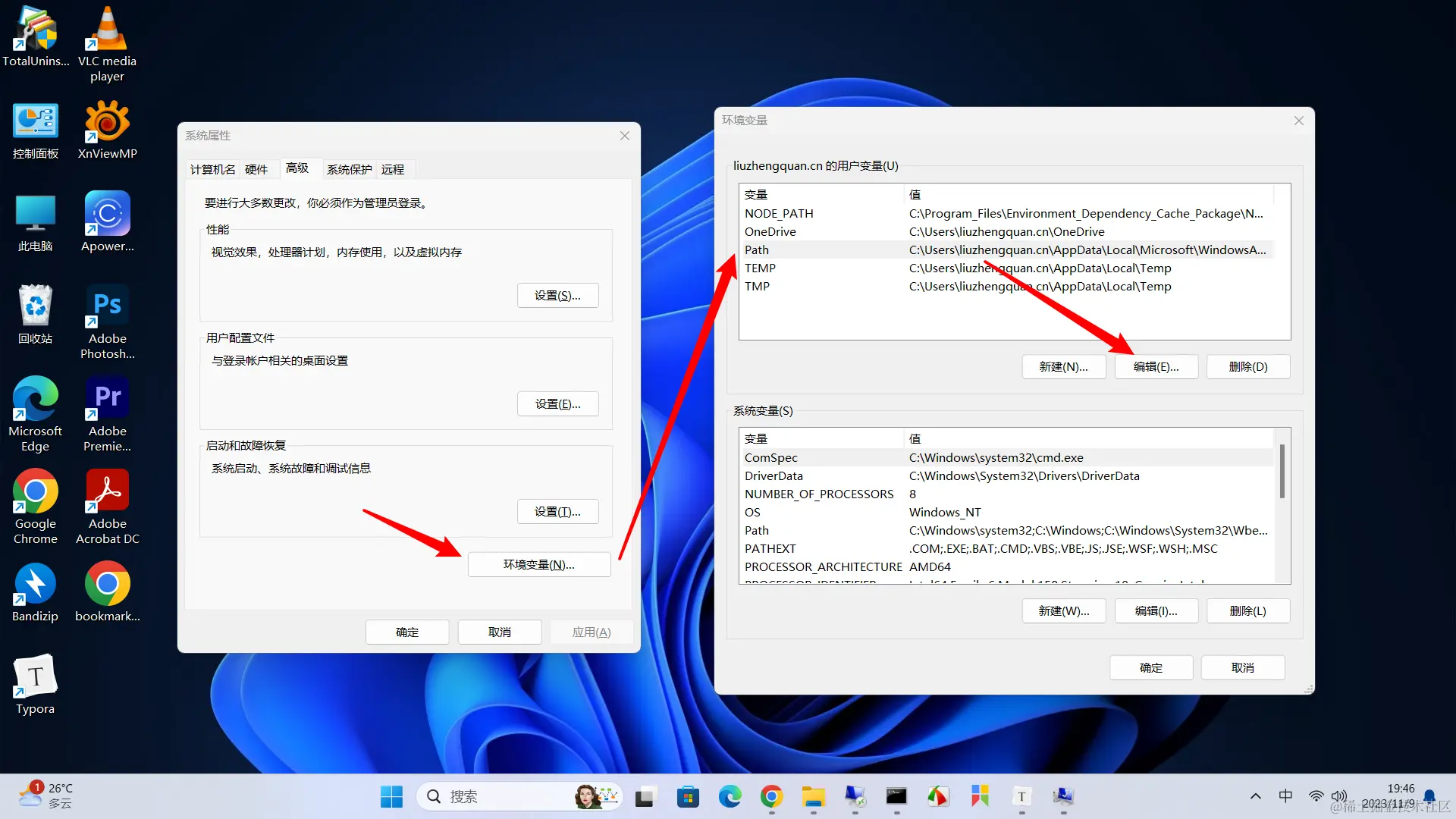This screenshot has height=819, width=1456.
Task: Click the Windows Start button
Action: pyautogui.click(x=391, y=796)
